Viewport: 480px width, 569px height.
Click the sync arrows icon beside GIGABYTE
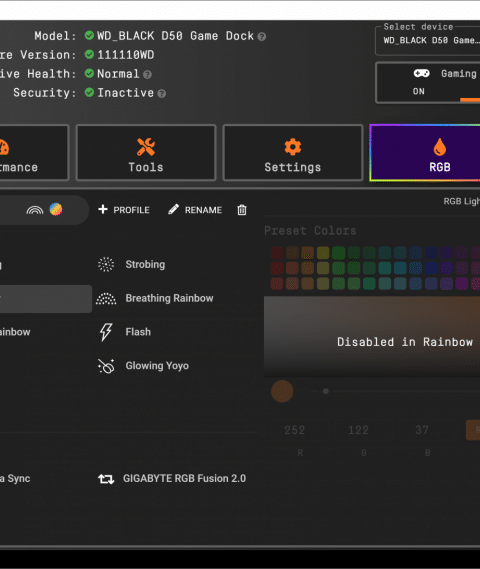pos(106,479)
